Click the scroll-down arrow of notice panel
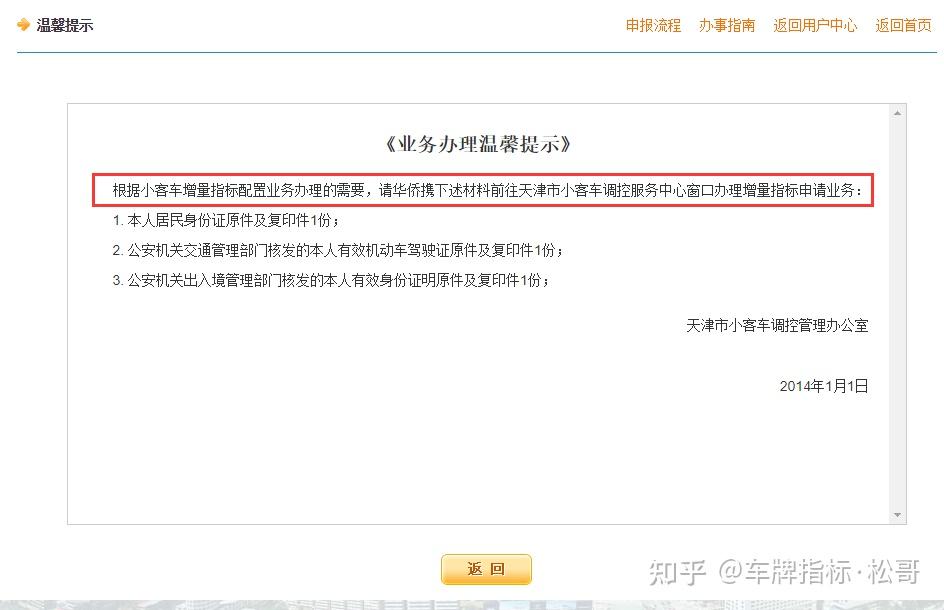 tap(897, 515)
